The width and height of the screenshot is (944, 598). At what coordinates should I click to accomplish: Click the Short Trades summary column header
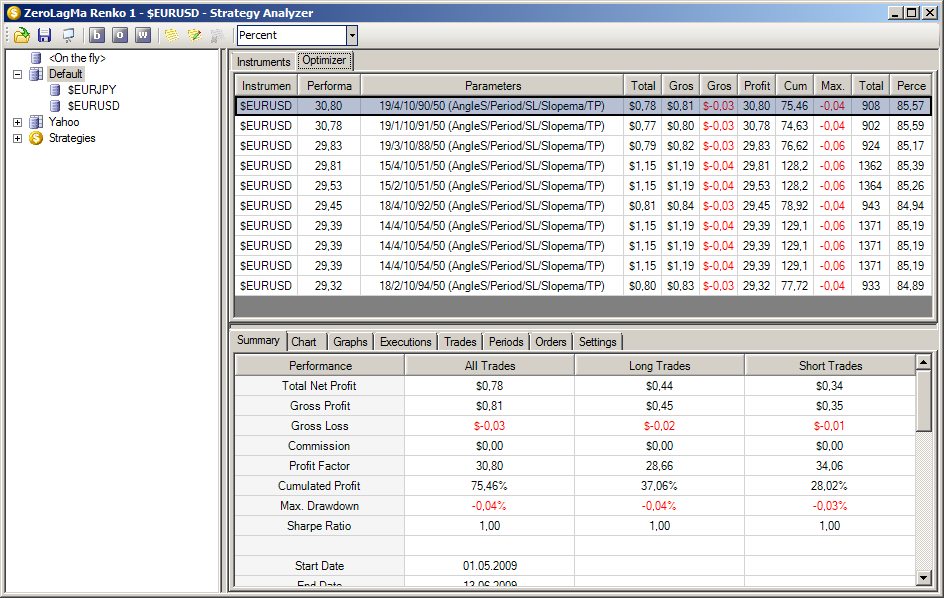(830, 366)
